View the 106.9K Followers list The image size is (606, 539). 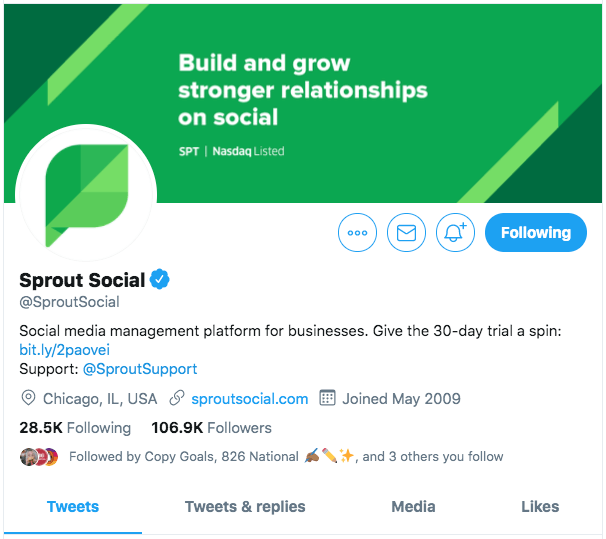[211, 428]
